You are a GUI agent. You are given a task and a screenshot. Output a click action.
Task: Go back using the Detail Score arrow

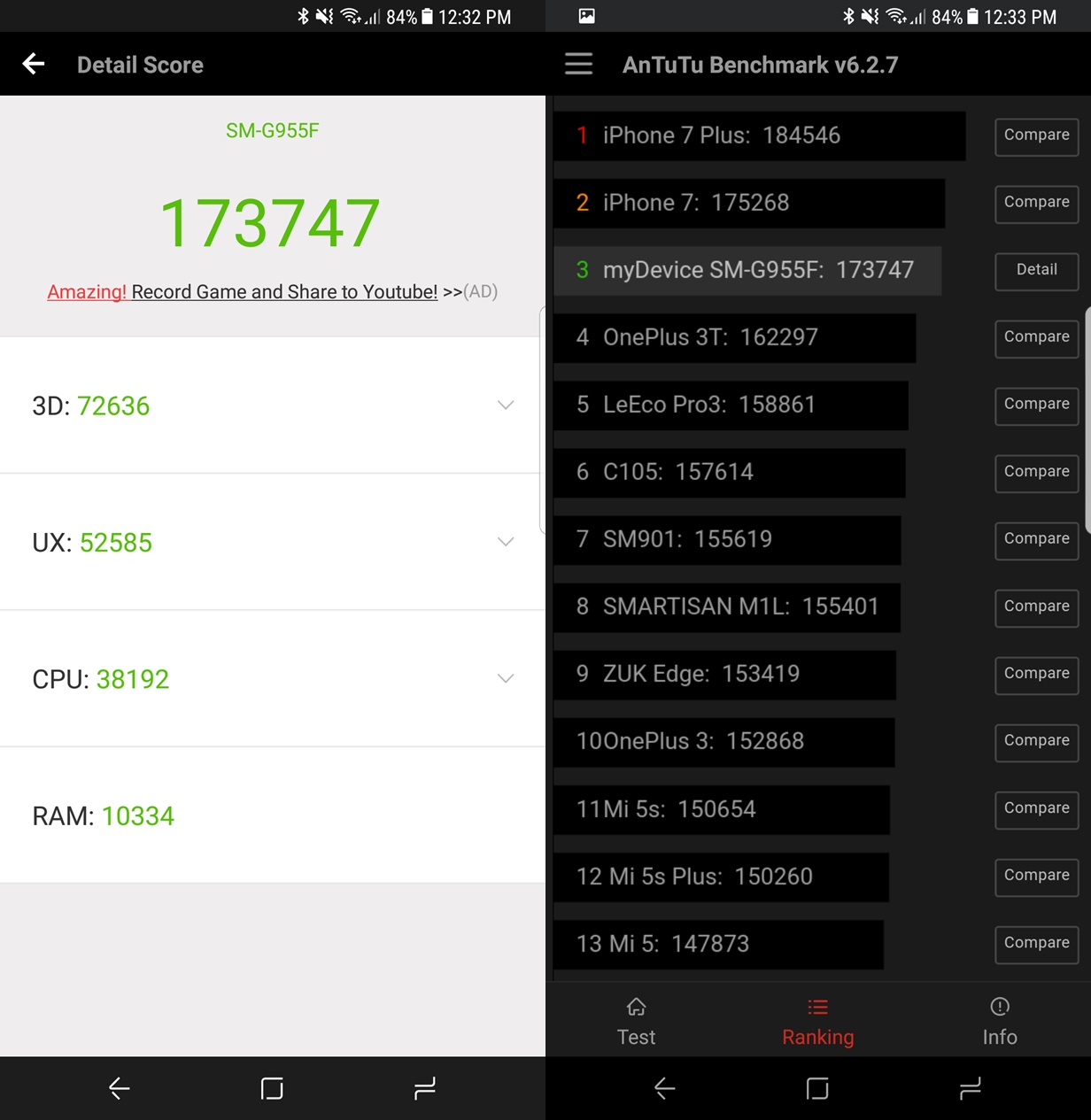coord(34,64)
